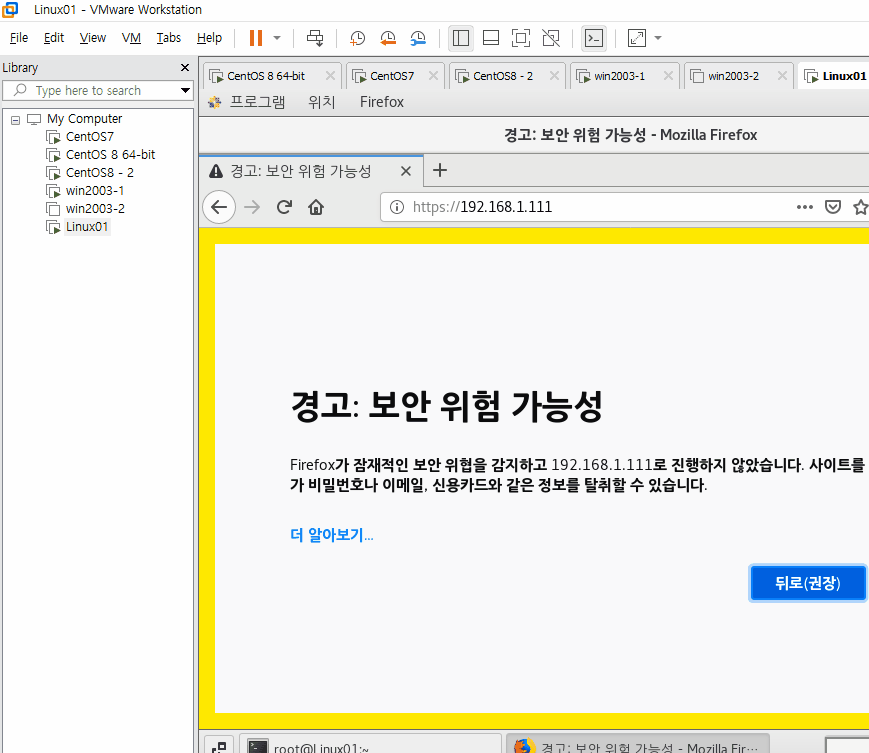Go forward in Firefox

(x=252, y=207)
